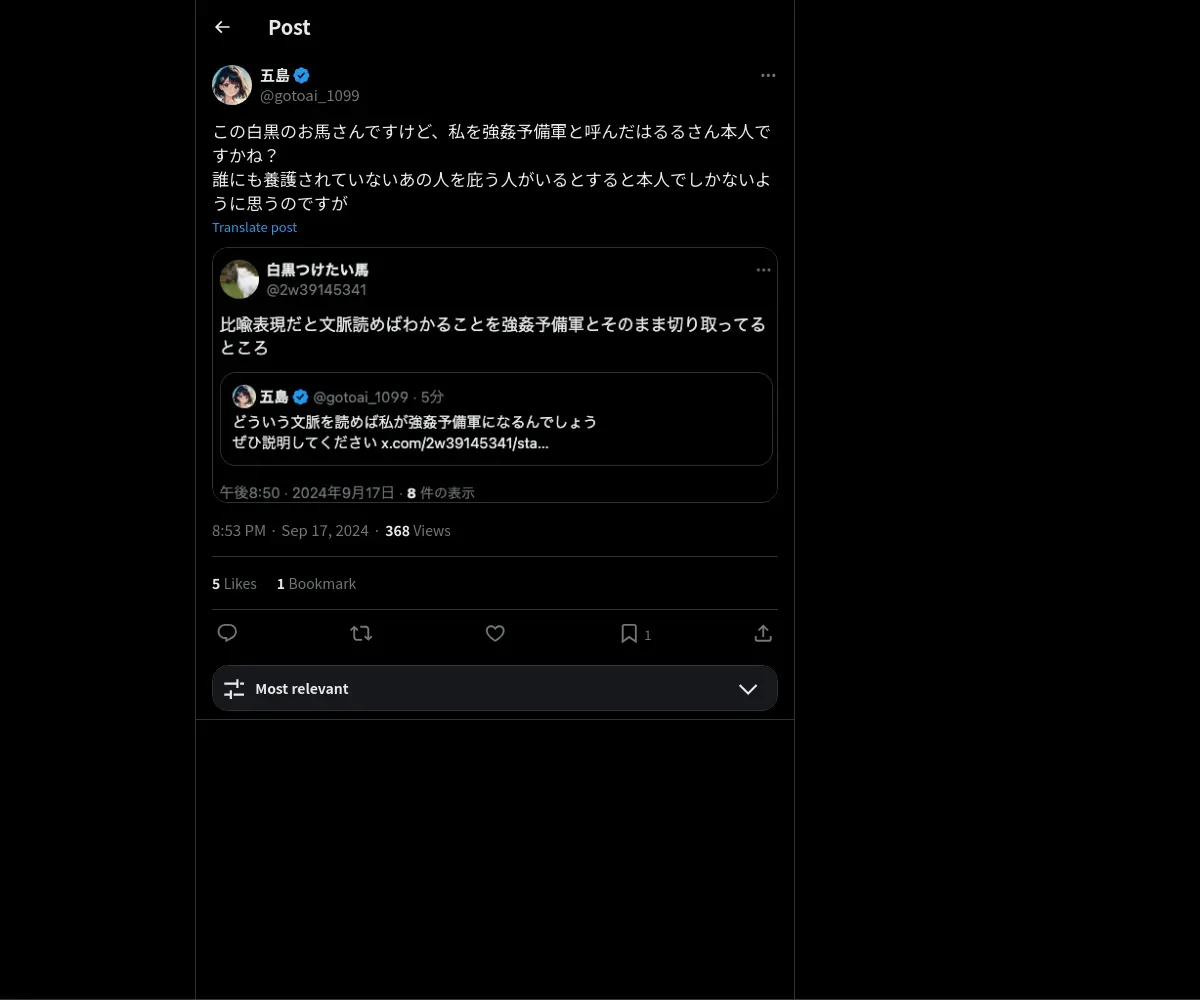Open the Most relevant replies dropdown
Viewport: 1200px width, 1000px height.
tap(495, 688)
